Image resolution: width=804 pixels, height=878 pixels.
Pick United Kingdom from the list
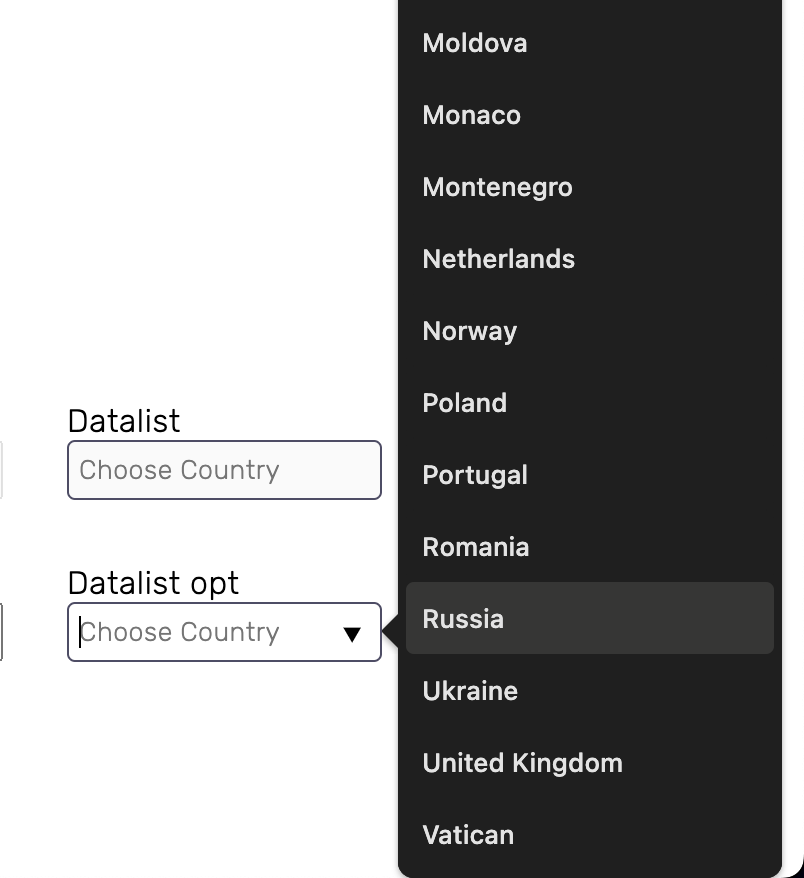590,762
